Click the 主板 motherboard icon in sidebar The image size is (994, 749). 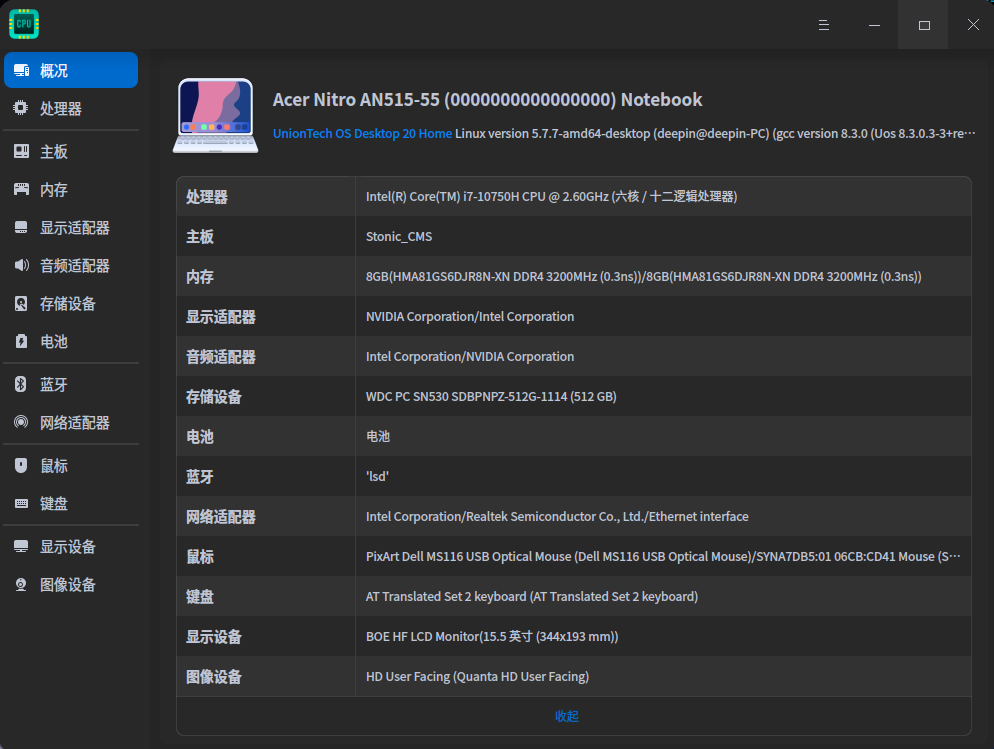pos(22,151)
